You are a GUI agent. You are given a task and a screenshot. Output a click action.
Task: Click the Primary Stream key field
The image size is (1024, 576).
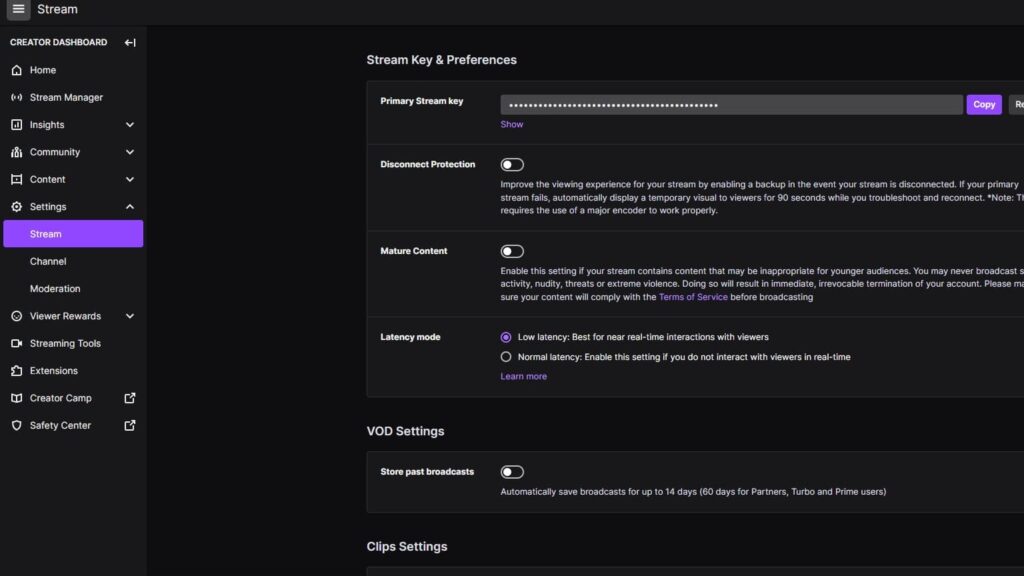731,104
